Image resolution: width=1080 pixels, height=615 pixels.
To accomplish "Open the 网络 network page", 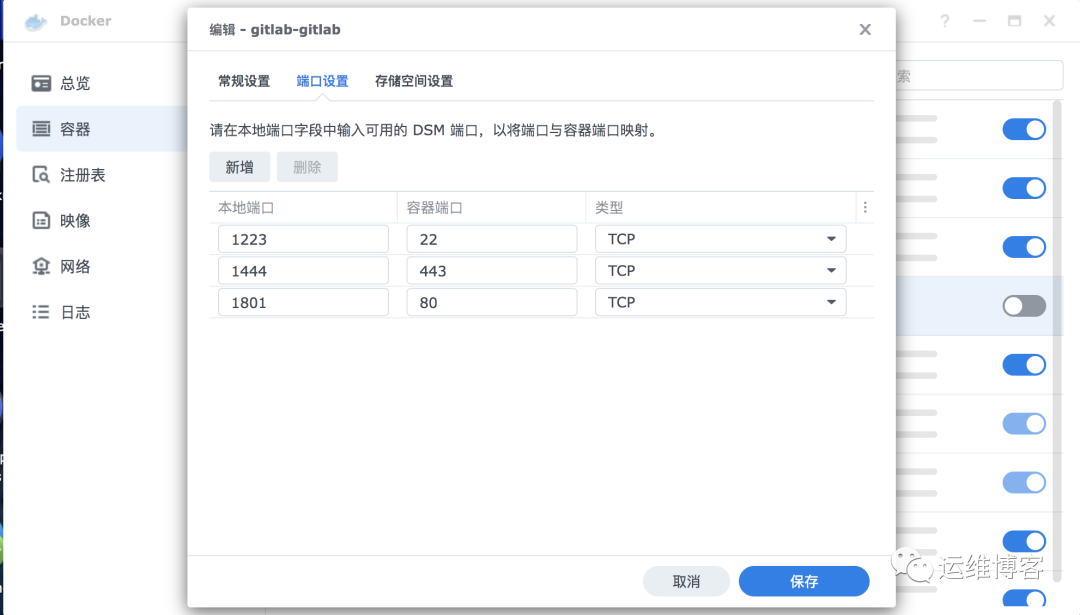I will [61, 267].
